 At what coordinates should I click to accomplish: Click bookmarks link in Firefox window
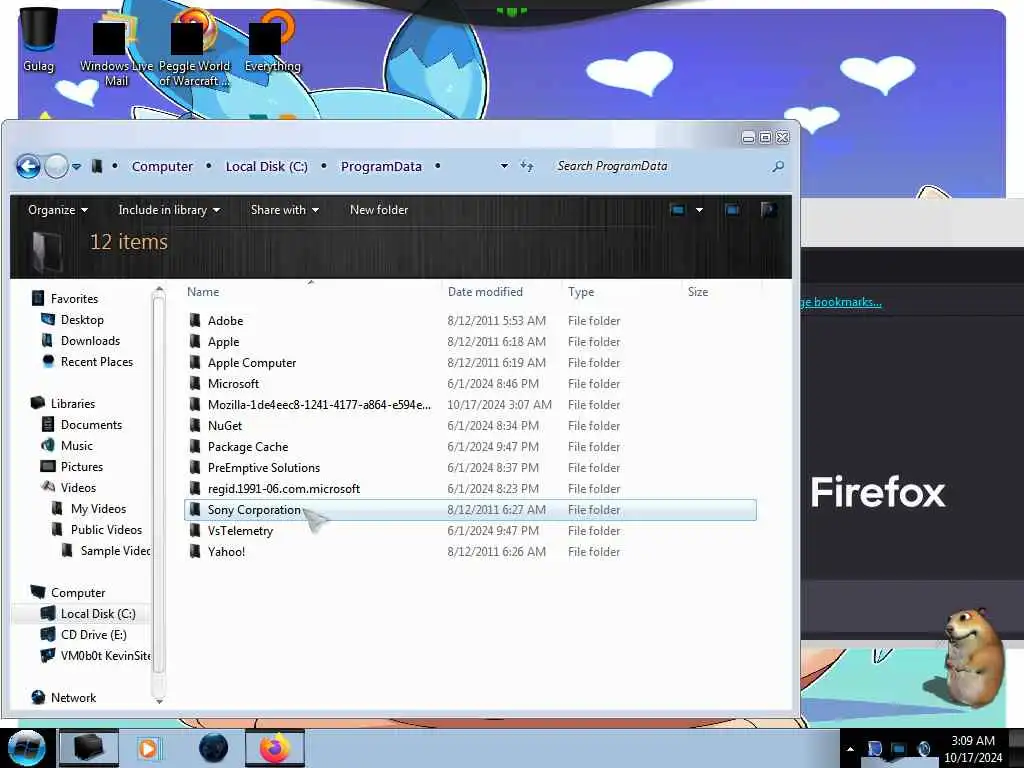tap(840, 302)
